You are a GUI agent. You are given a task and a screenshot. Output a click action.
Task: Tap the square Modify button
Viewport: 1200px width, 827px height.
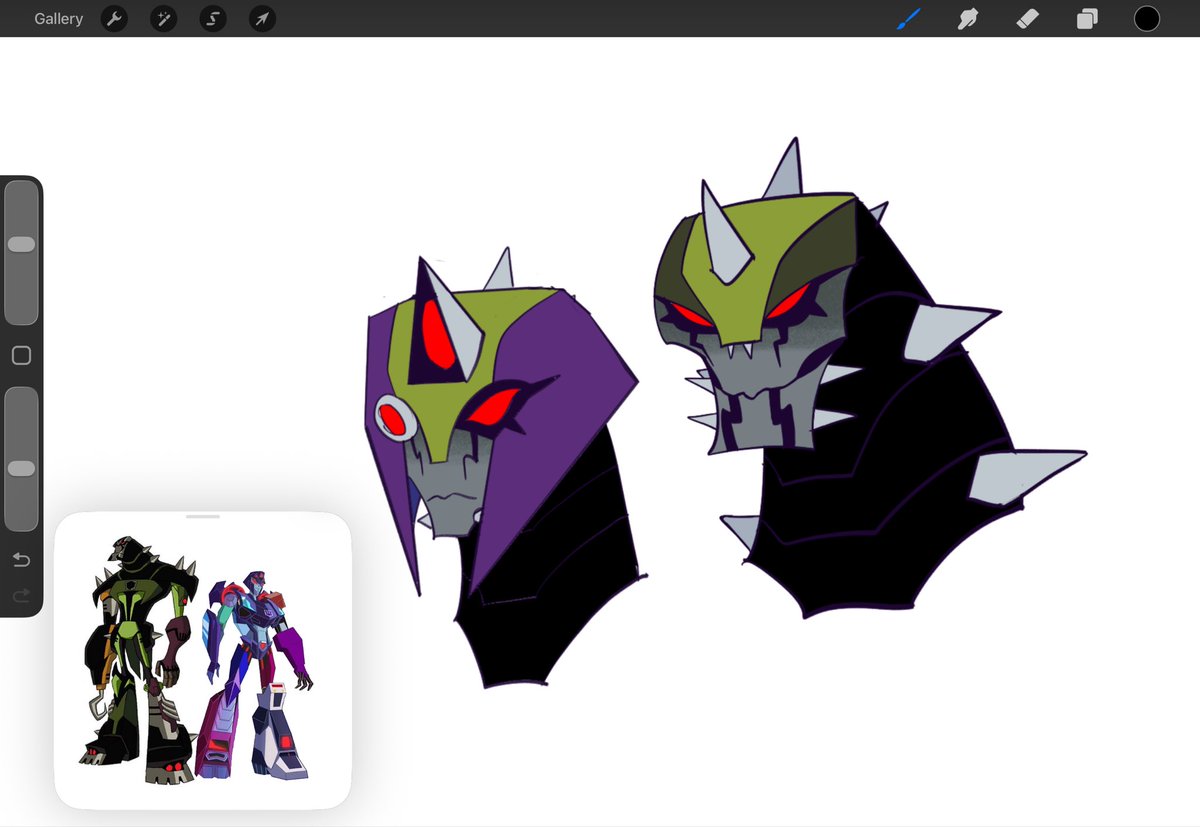(x=21, y=356)
